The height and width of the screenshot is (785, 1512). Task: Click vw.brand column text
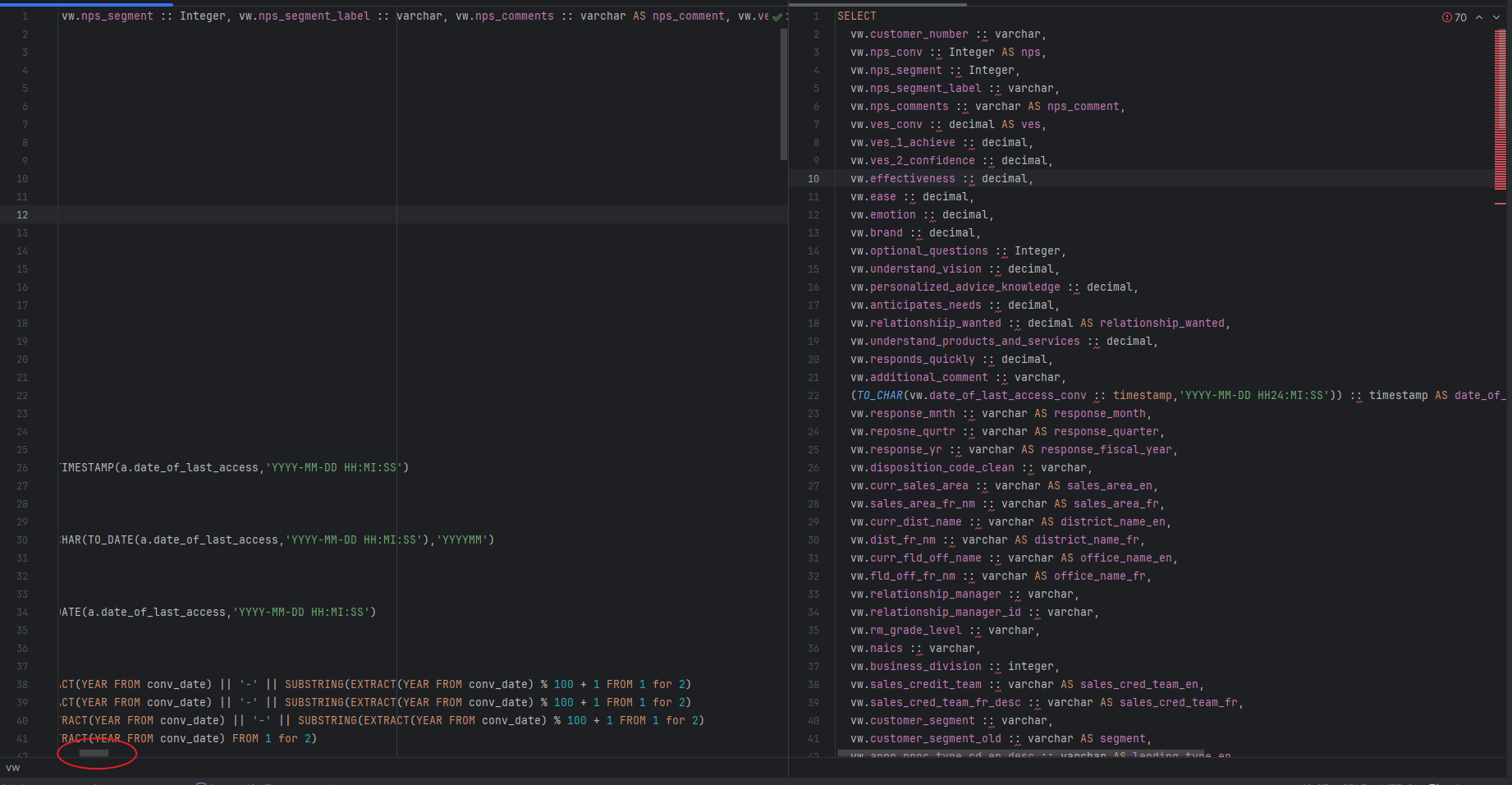[x=877, y=233]
